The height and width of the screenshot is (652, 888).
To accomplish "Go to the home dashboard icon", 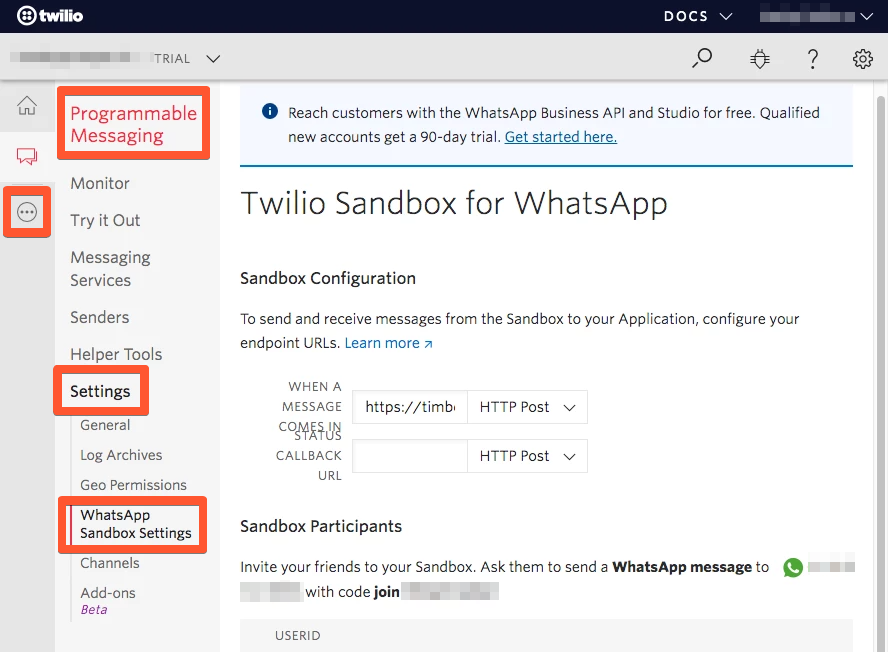I will click(x=27, y=105).
